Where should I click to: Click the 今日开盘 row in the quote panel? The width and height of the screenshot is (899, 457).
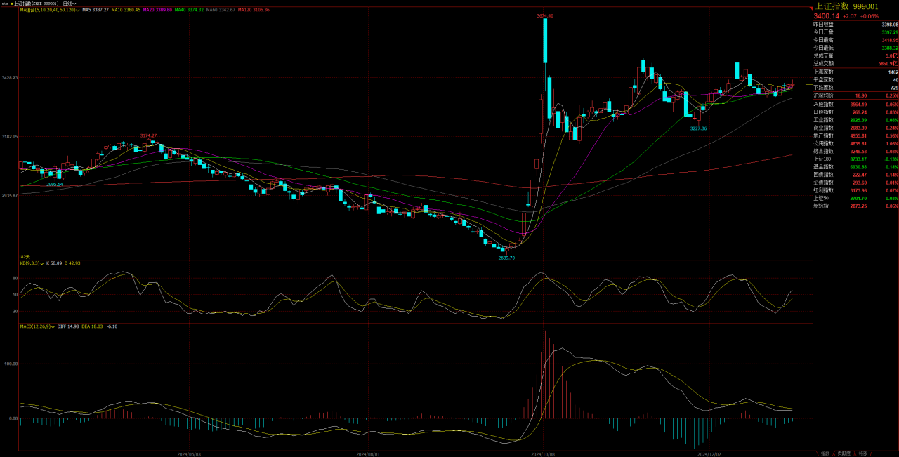point(854,32)
